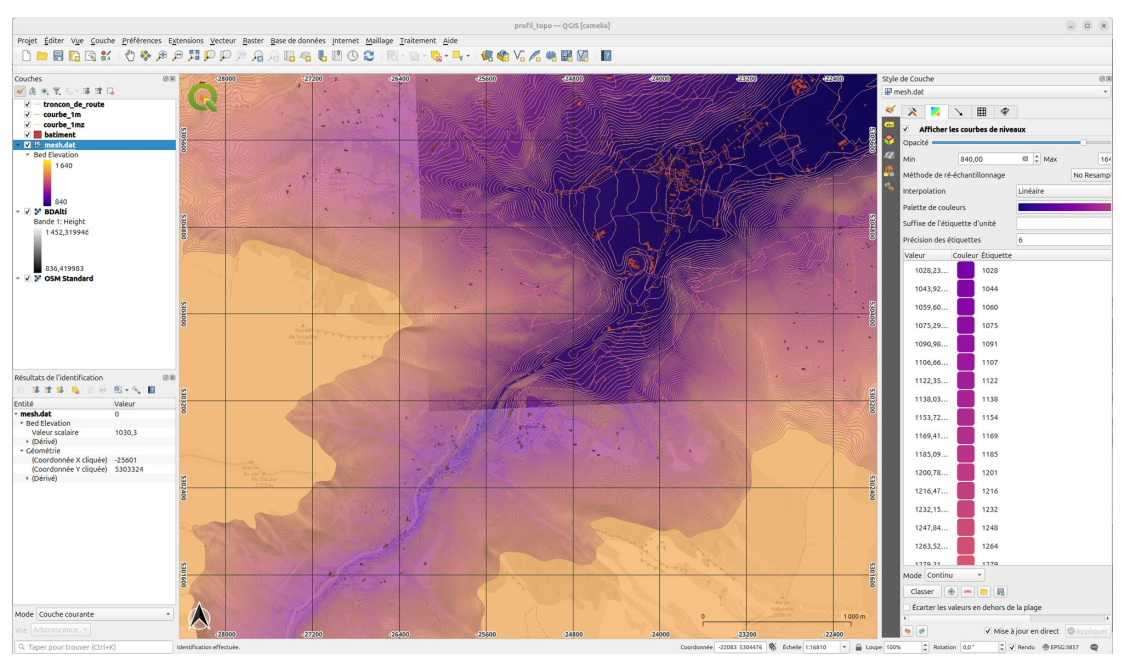This screenshot has height=670, width=1131.
Task: Switch to the vectors arrow style tab
Action: pyautogui.click(x=959, y=112)
